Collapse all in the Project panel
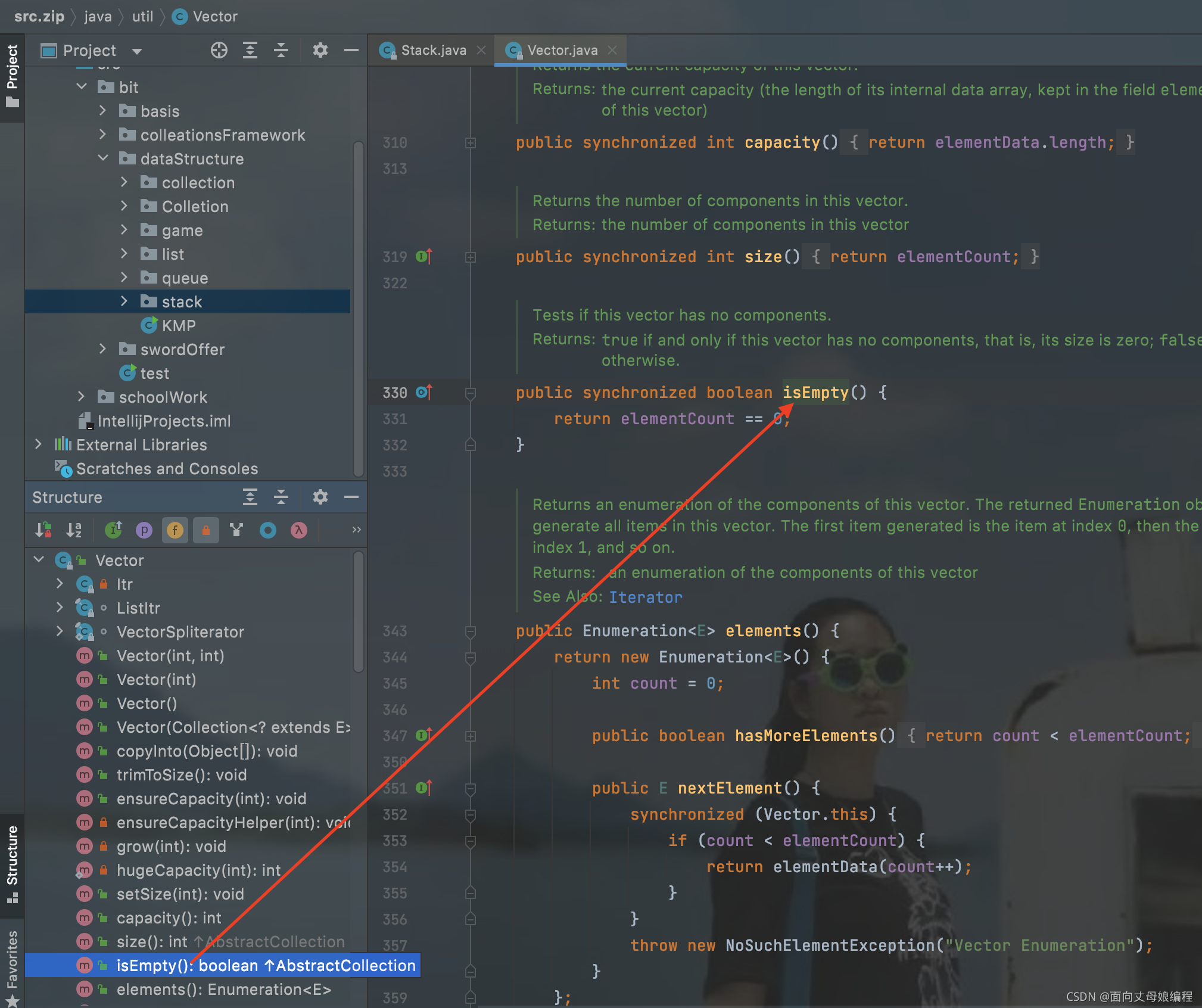The height and width of the screenshot is (1008, 1202). click(281, 50)
